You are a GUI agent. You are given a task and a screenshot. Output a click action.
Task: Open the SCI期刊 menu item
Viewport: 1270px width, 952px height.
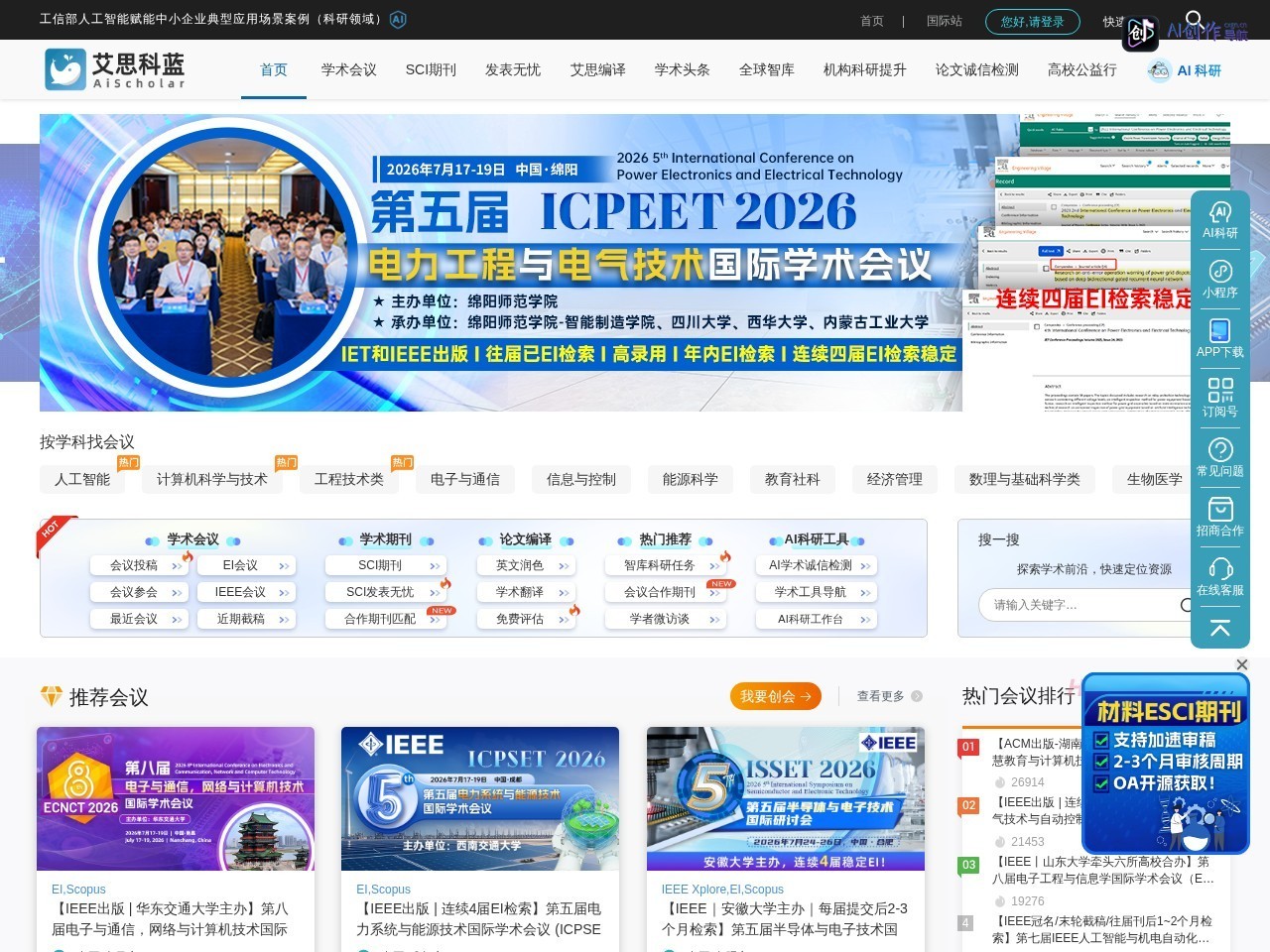pyautogui.click(x=431, y=69)
